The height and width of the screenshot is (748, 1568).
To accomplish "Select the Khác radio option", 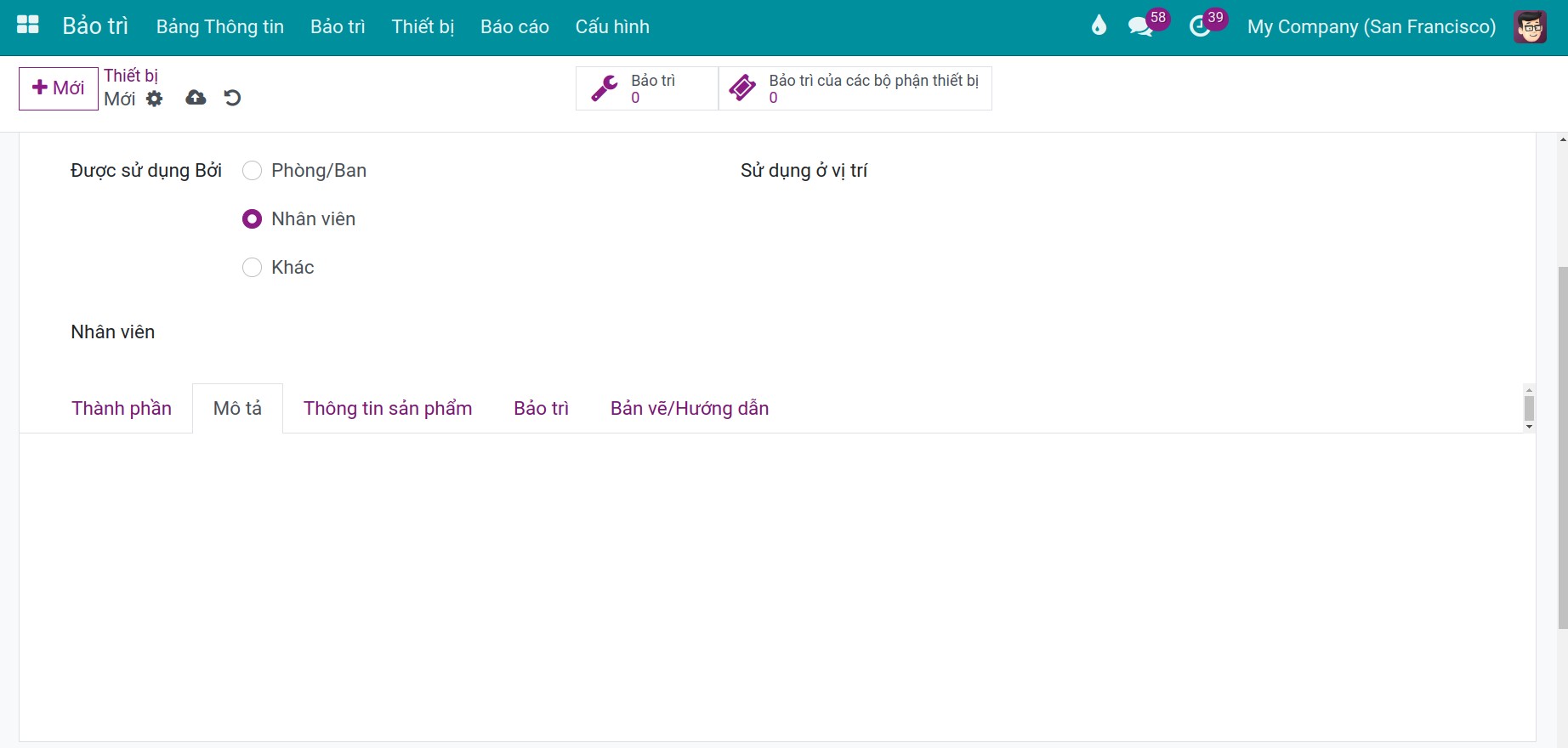I will (252, 268).
